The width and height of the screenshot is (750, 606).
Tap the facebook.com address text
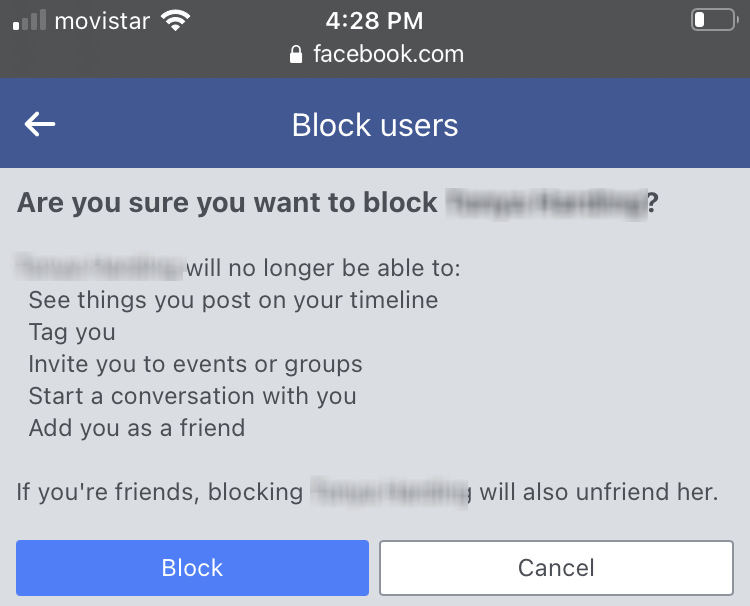(x=388, y=54)
